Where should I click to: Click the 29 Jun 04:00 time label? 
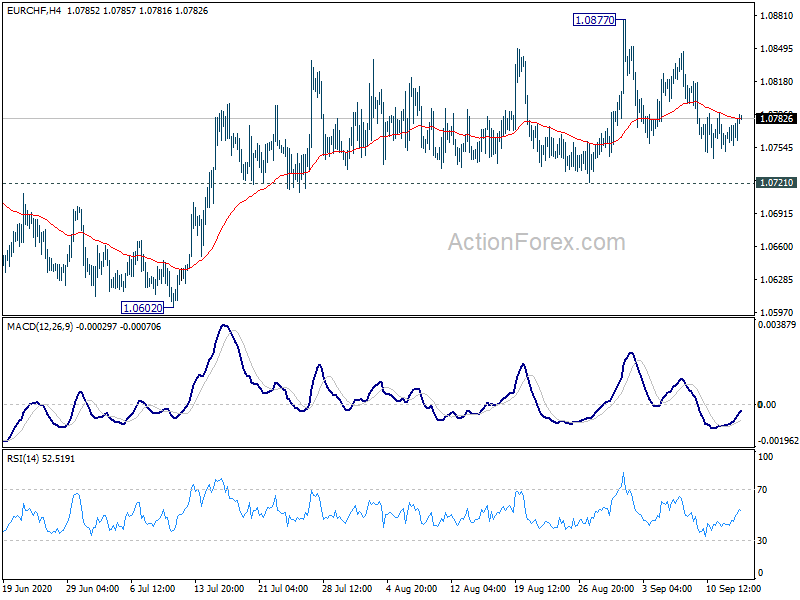coord(93,588)
